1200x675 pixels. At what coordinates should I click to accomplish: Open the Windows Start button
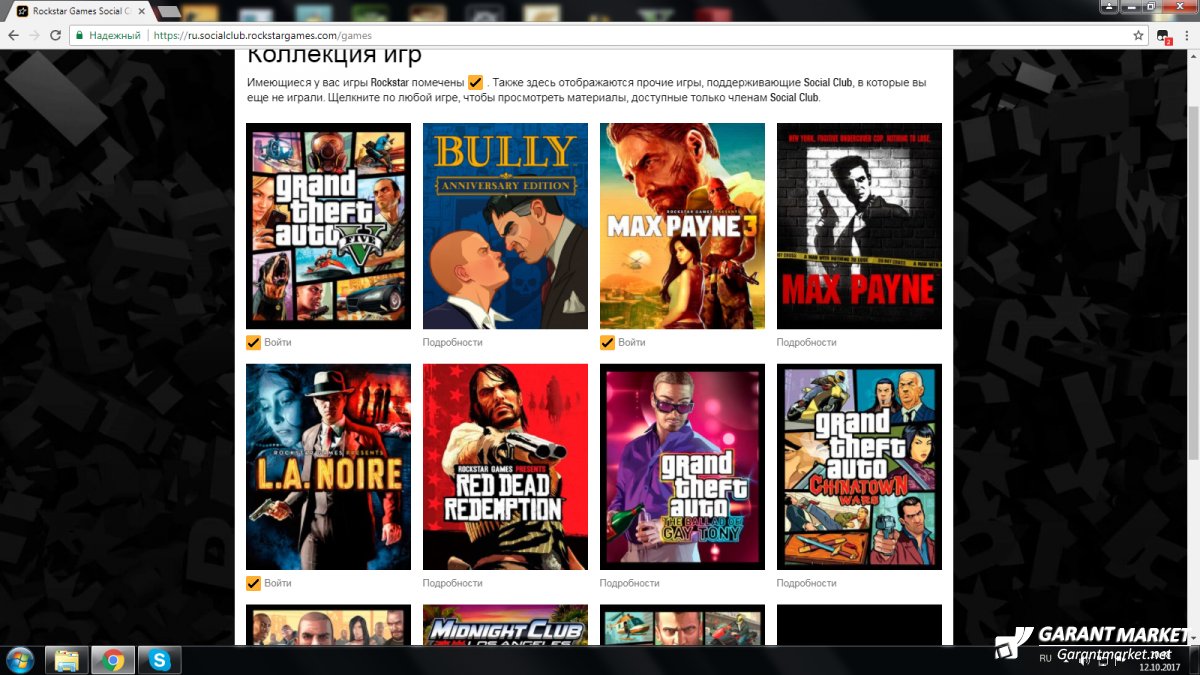point(19,660)
